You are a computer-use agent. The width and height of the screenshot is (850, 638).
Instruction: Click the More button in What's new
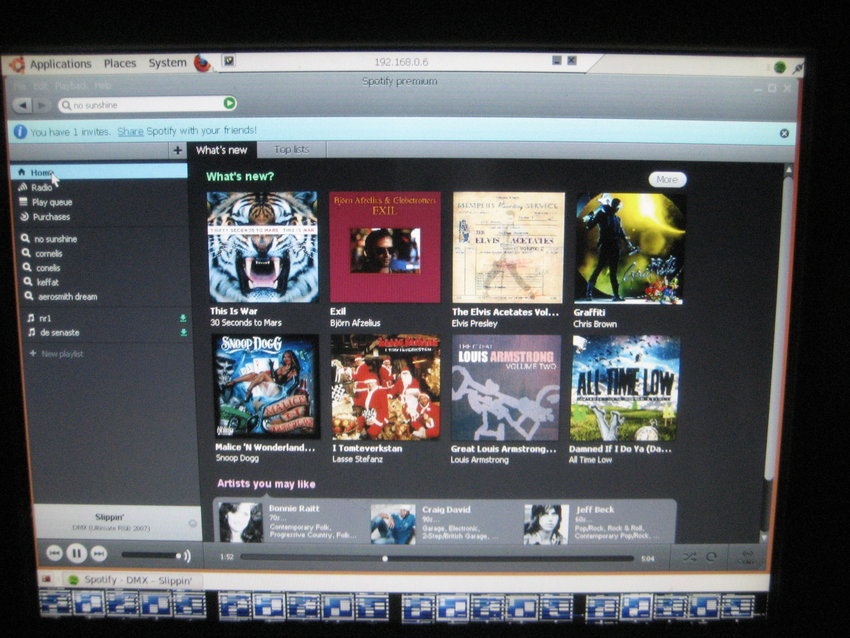pyautogui.click(x=667, y=179)
